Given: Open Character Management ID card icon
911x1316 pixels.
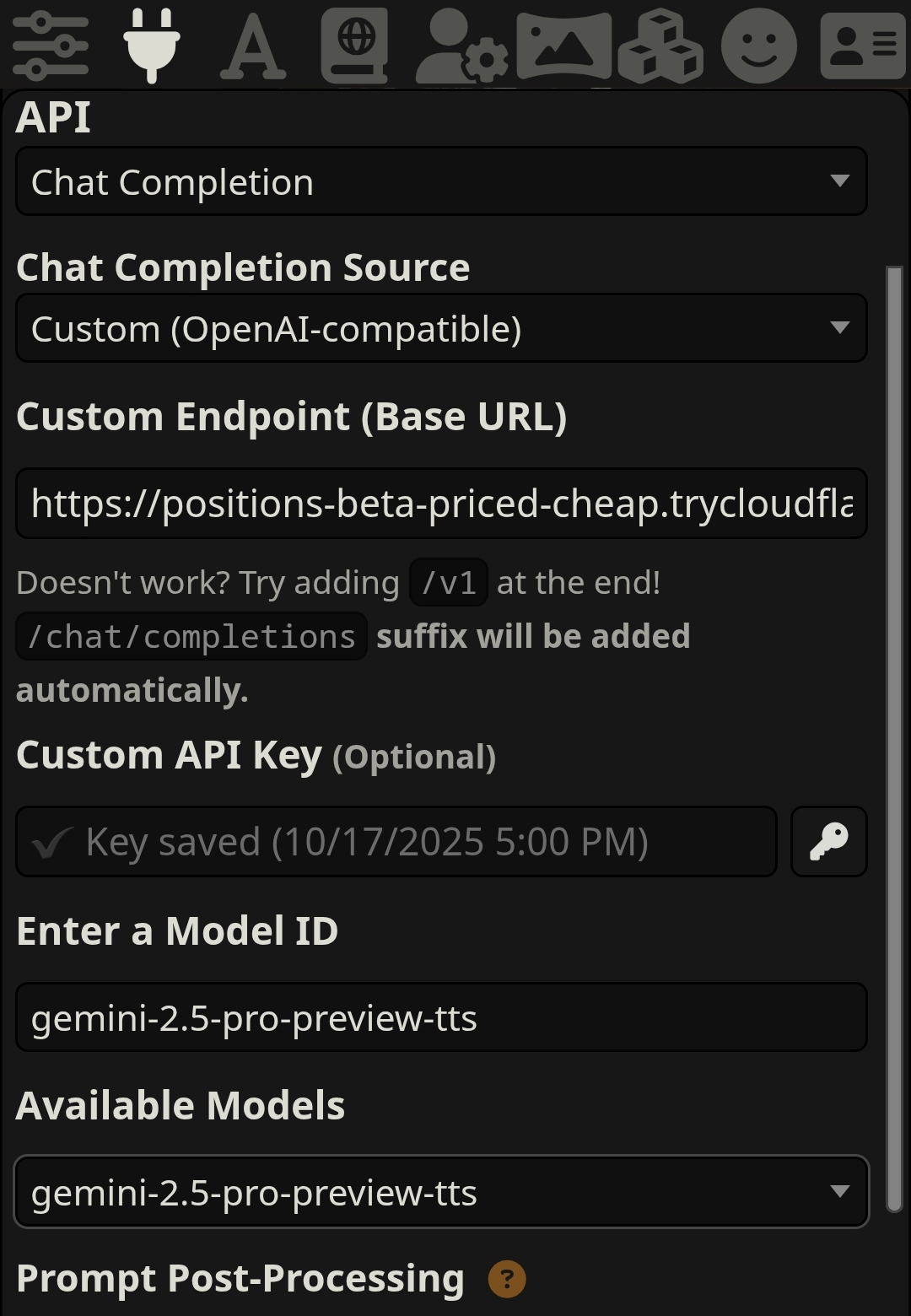Looking at the screenshot, I should pyautogui.click(x=862, y=46).
